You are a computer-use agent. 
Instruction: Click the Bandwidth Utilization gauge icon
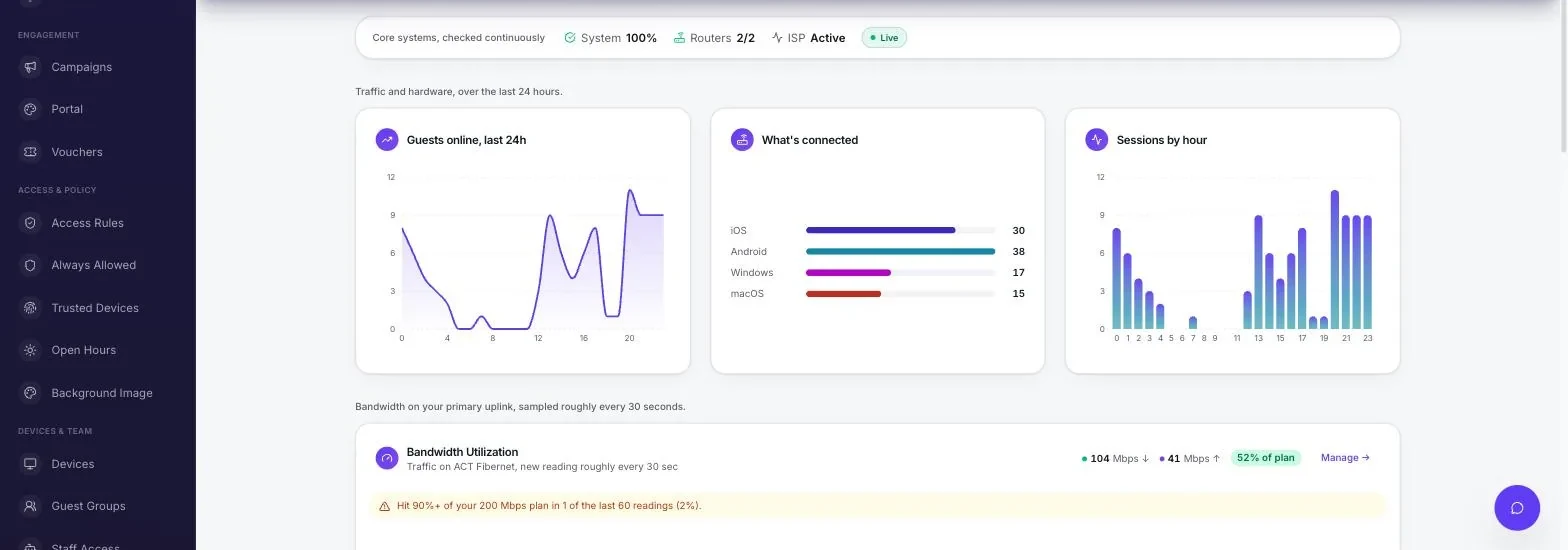(x=387, y=458)
